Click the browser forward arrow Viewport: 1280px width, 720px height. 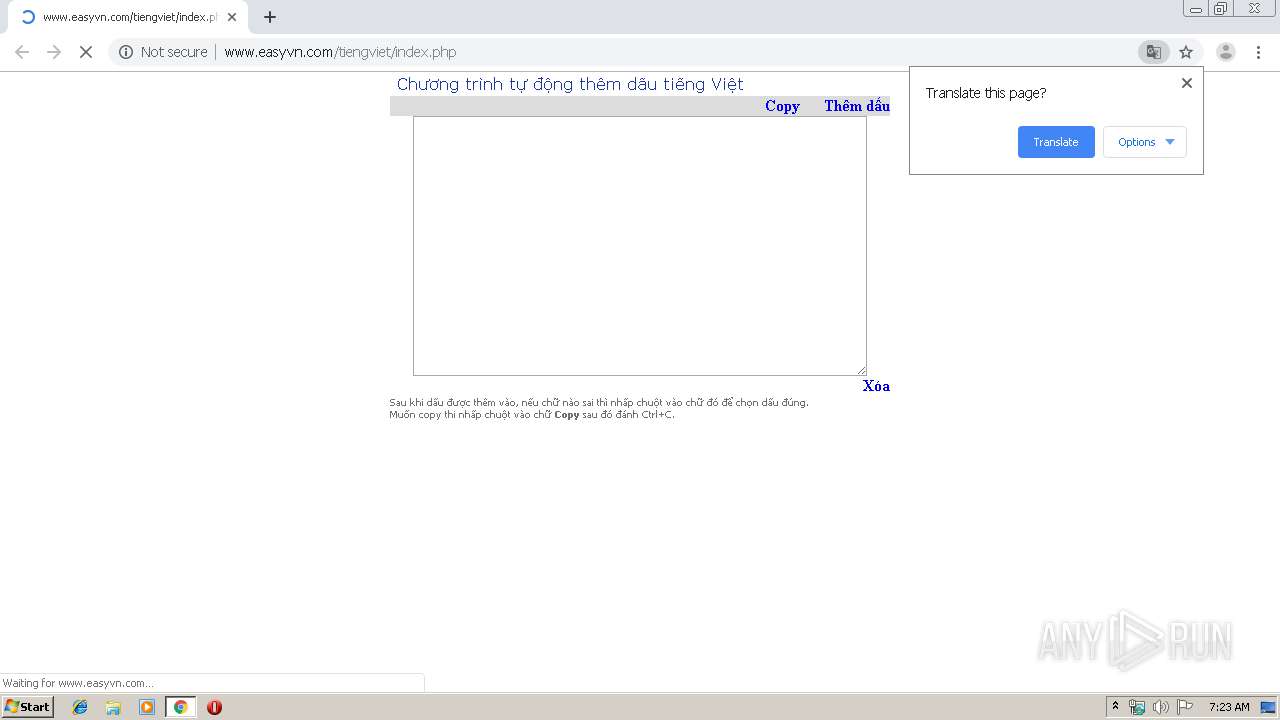[x=54, y=52]
